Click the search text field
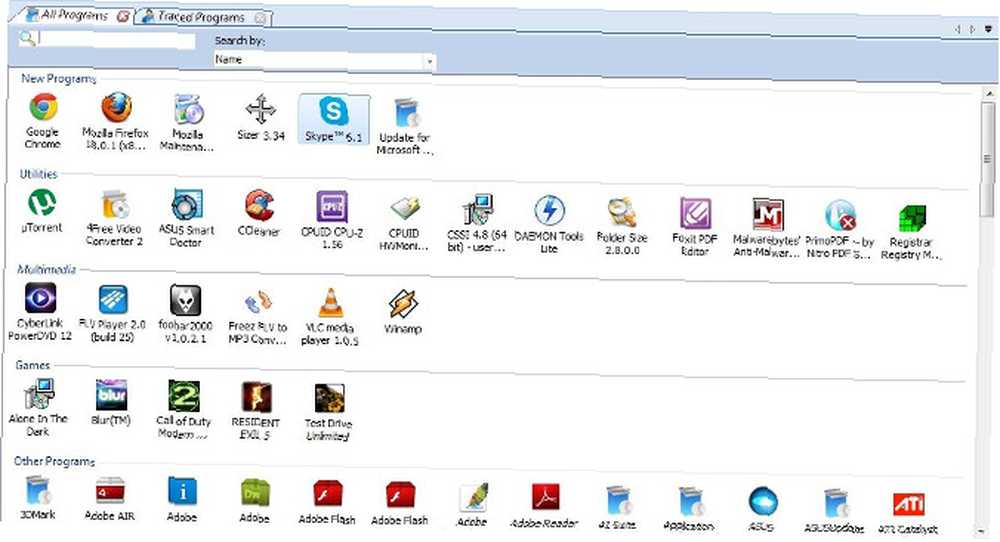The width and height of the screenshot is (1000, 542). [x=117, y=41]
